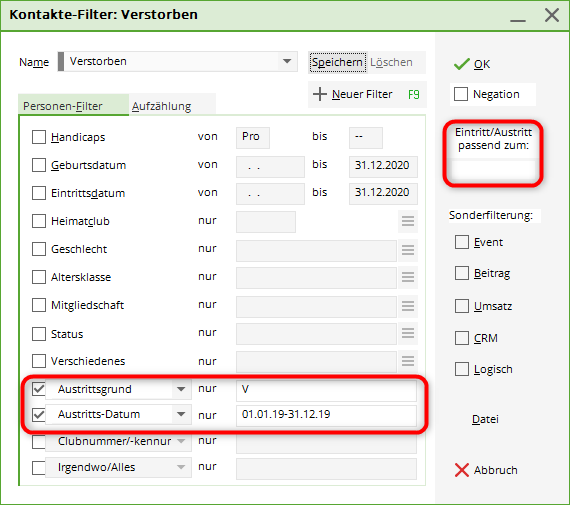Open the list icon beside Mitgliedschaft
Screen dimensions: 570x505
(408, 306)
